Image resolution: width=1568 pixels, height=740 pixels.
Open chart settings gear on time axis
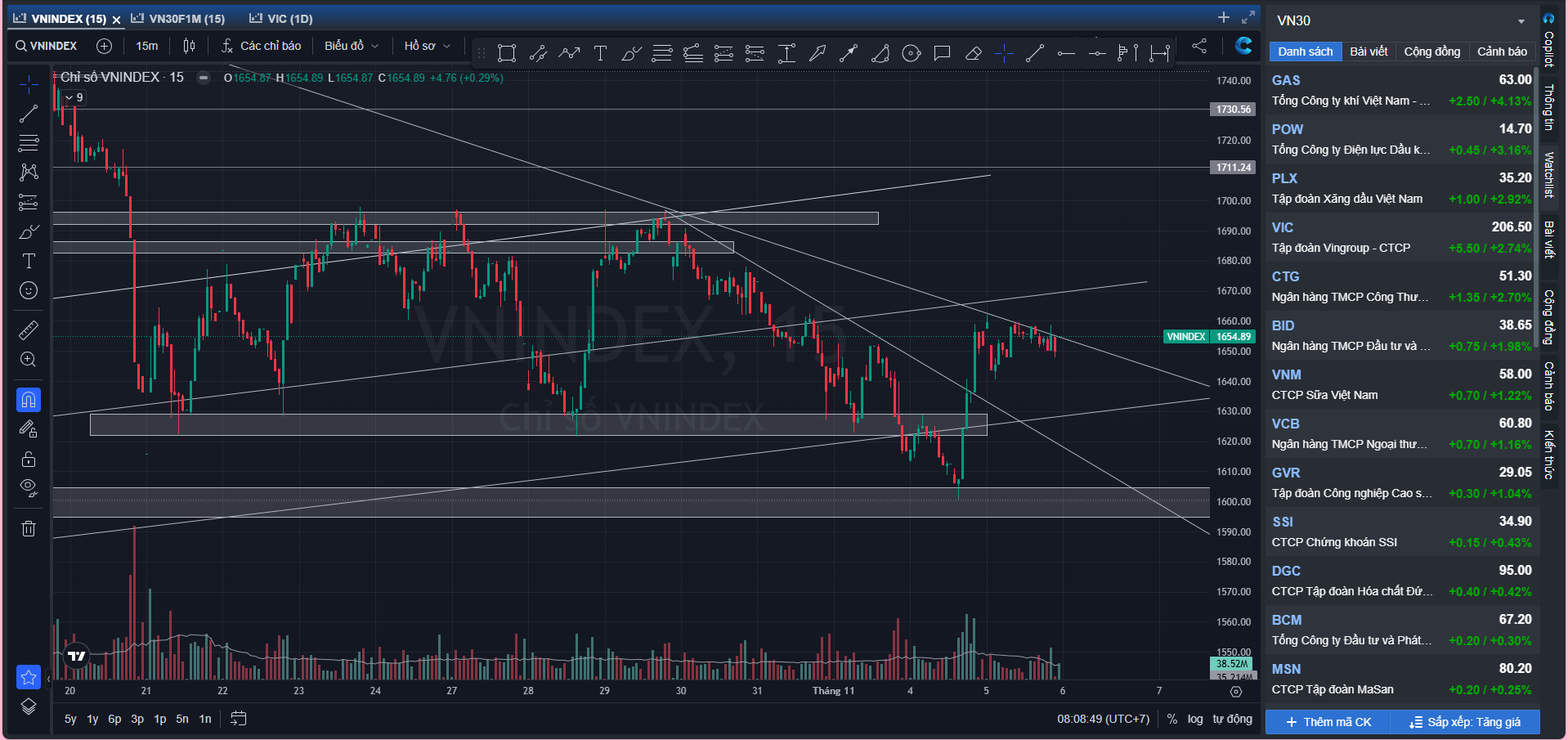point(1236,692)
